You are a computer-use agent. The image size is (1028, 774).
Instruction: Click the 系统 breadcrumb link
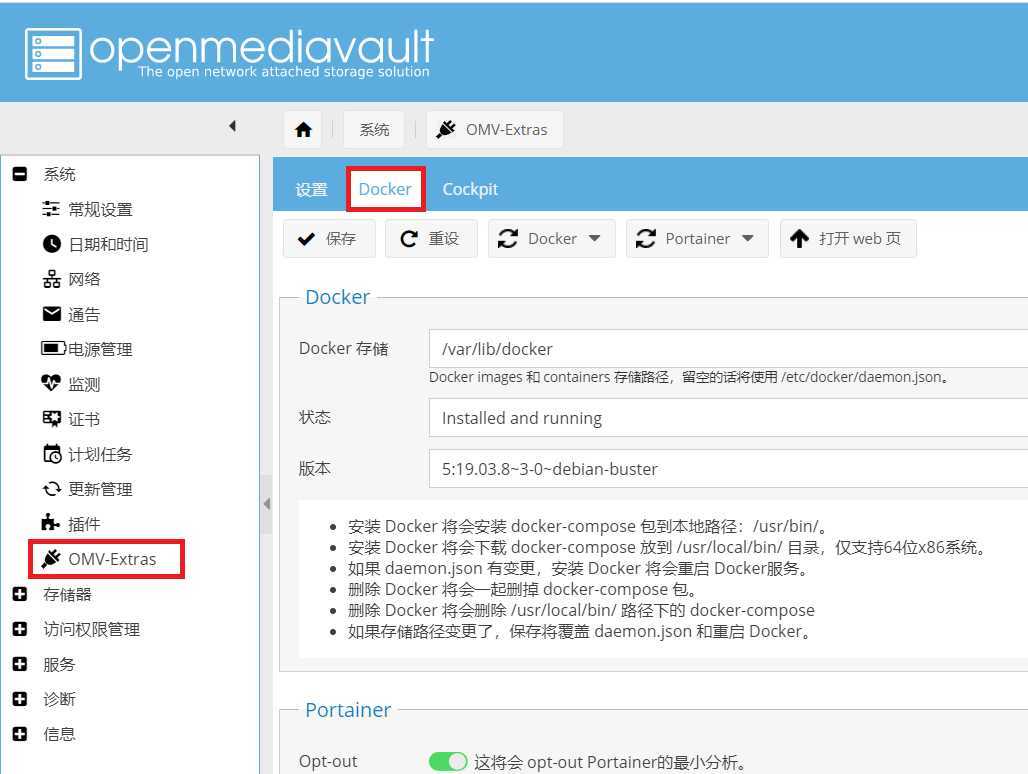[374, 130]
